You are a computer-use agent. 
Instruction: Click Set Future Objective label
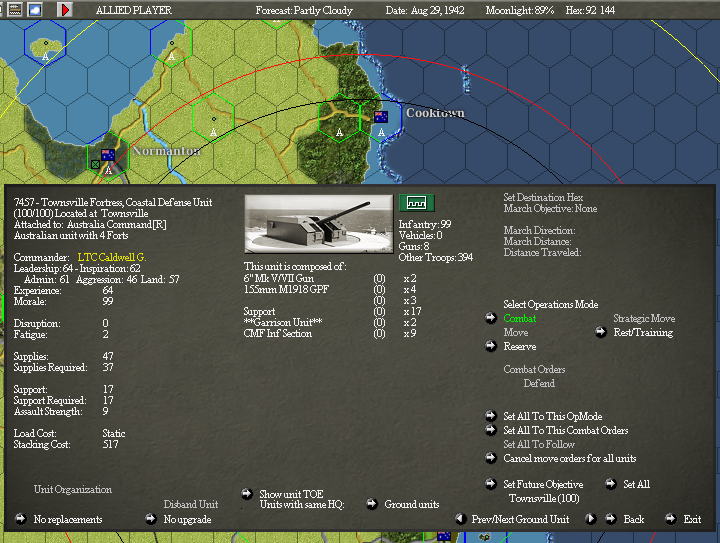(543, 484)
